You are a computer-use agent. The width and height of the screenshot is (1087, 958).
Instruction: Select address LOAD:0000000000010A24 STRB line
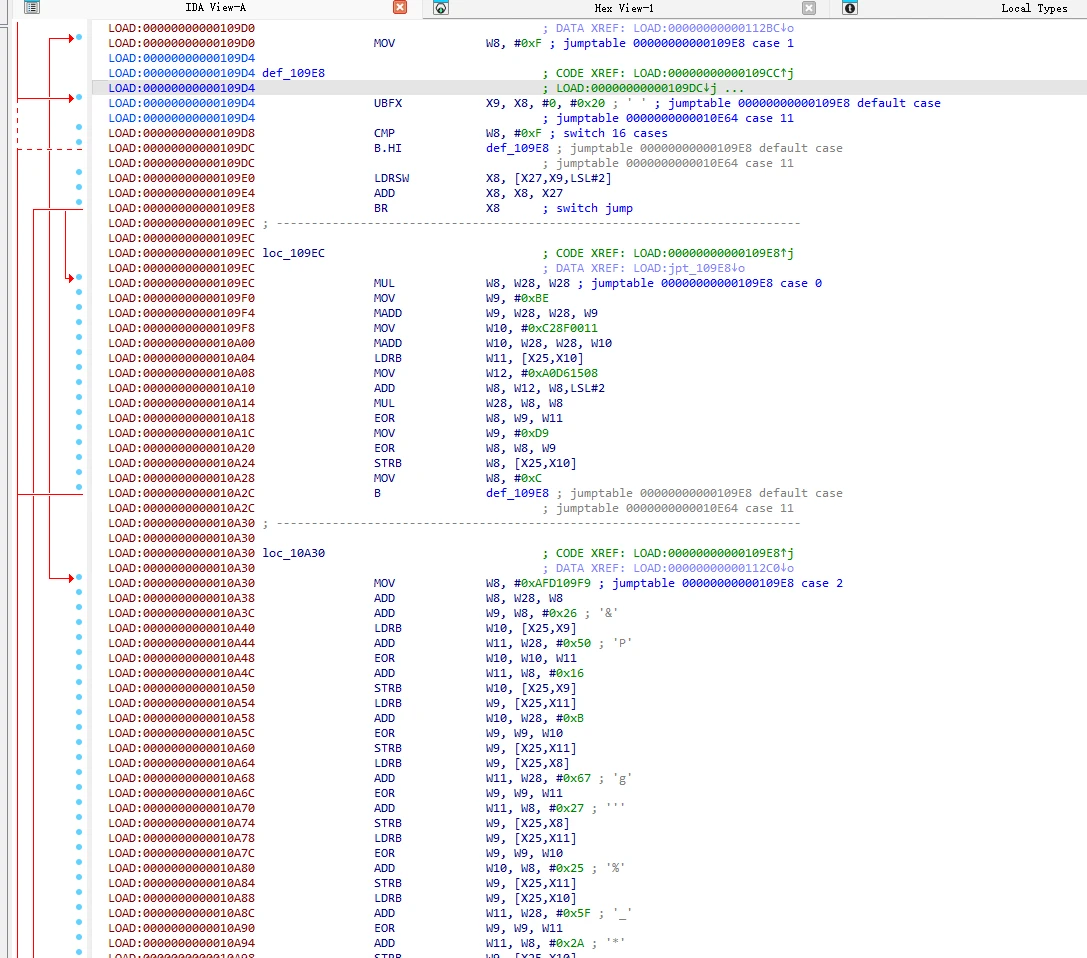click(x=182, y=464)
